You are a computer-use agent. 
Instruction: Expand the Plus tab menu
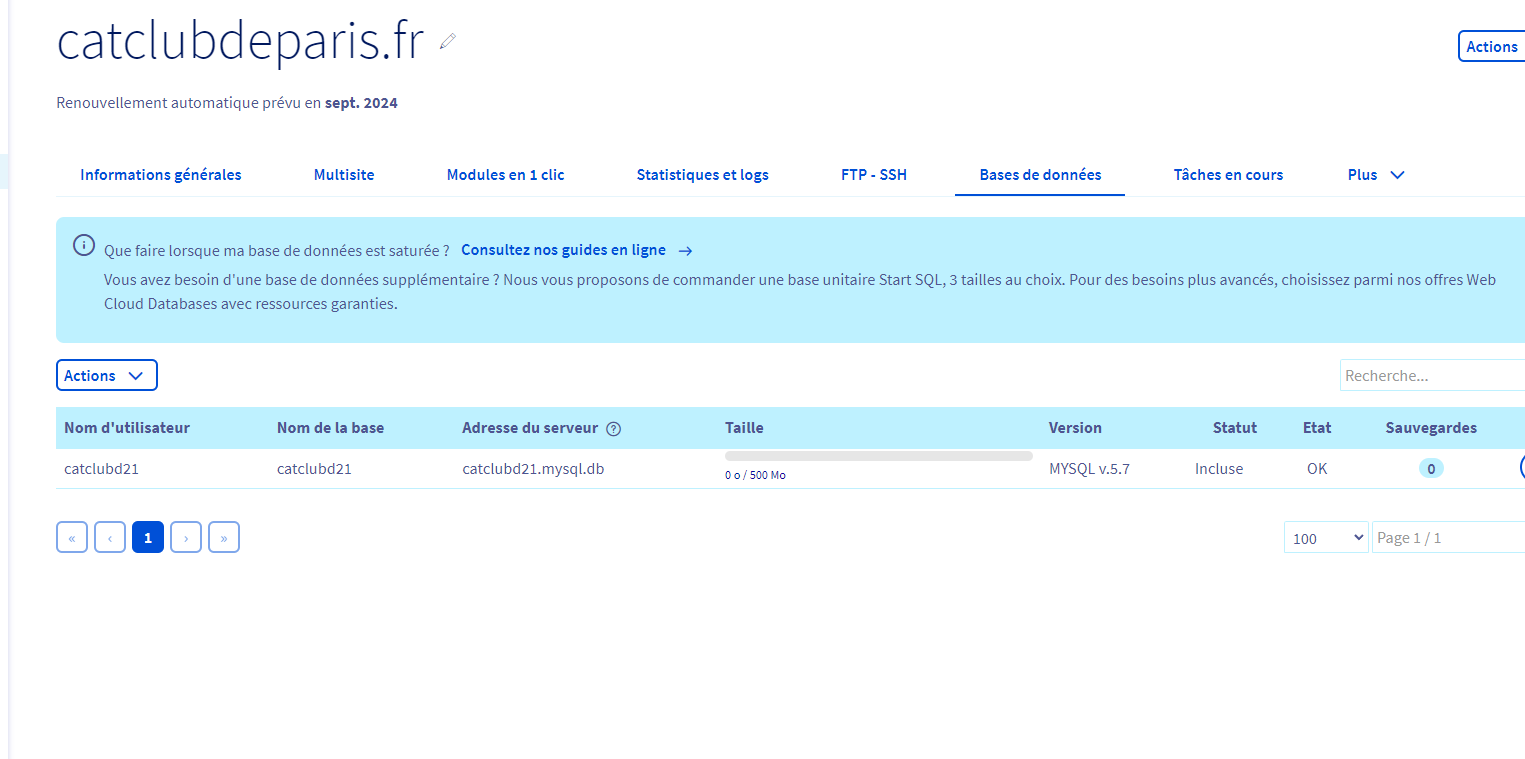pyautogui.click(x=1376, y=175)
